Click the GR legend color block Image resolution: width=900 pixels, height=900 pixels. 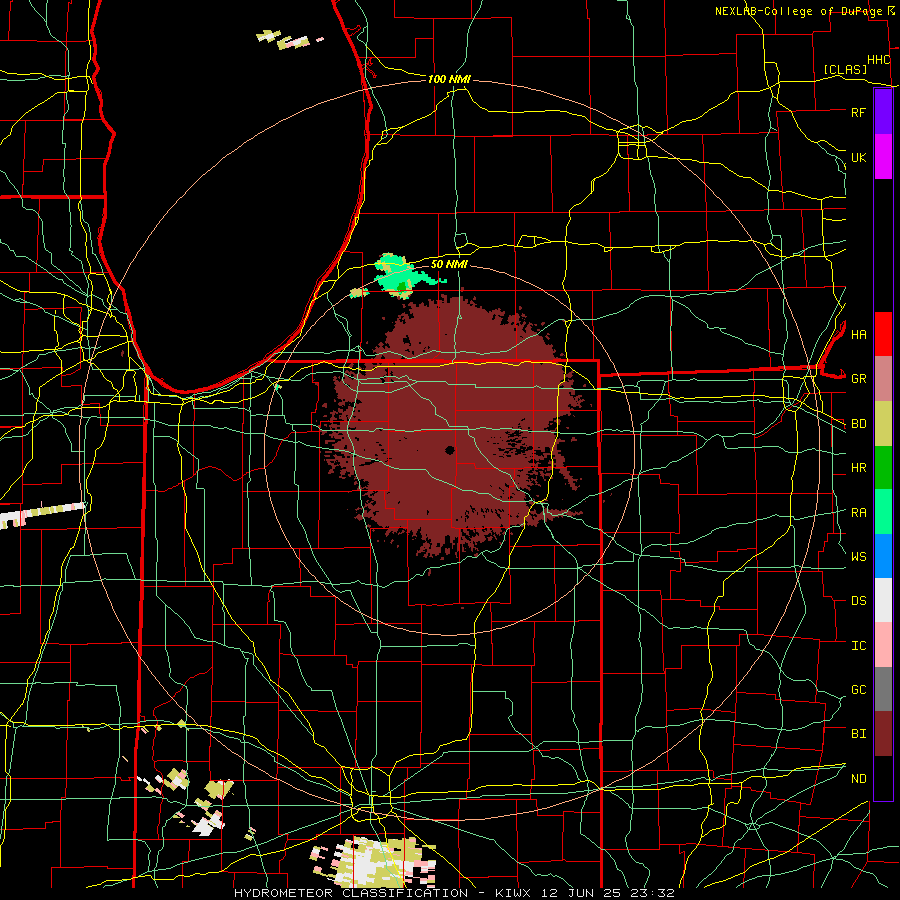(x=883, y=379)
